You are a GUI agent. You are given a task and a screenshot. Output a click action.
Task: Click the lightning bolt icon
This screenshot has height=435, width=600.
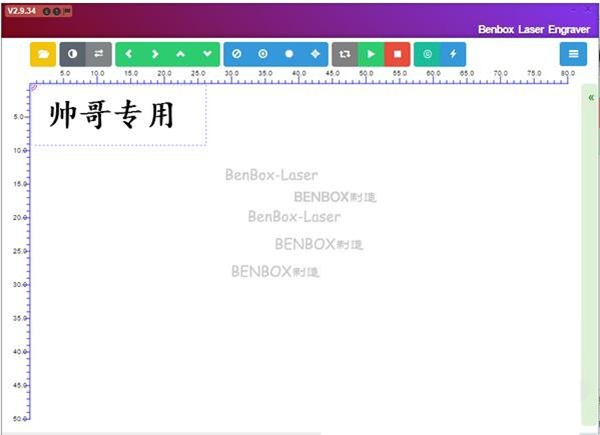pyautogui.click(x=453, y=54)
